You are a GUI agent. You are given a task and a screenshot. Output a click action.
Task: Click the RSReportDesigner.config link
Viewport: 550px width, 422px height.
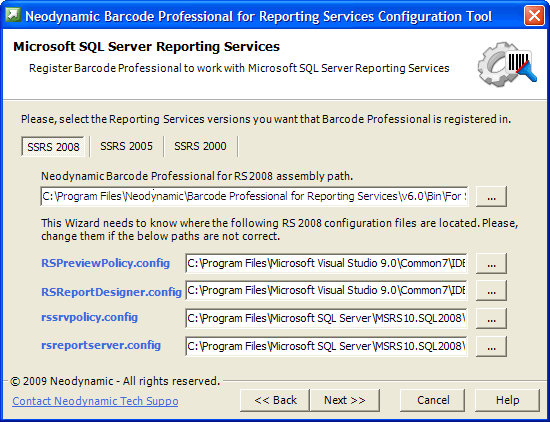pyautogui.click(x=111, y=292)
